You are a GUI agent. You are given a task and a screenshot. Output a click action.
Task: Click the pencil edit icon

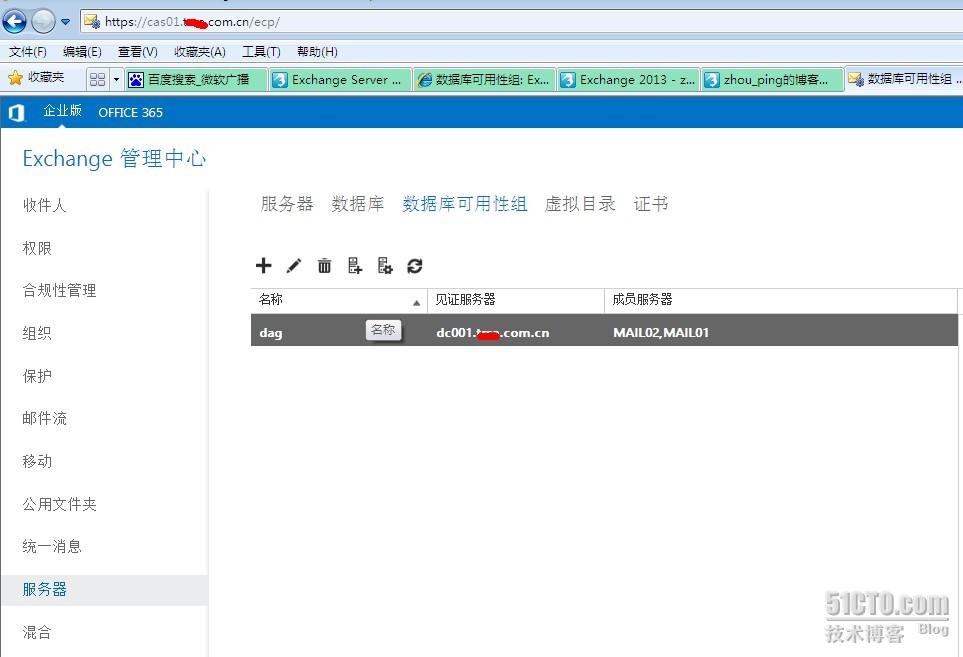(x=294, y=266)
